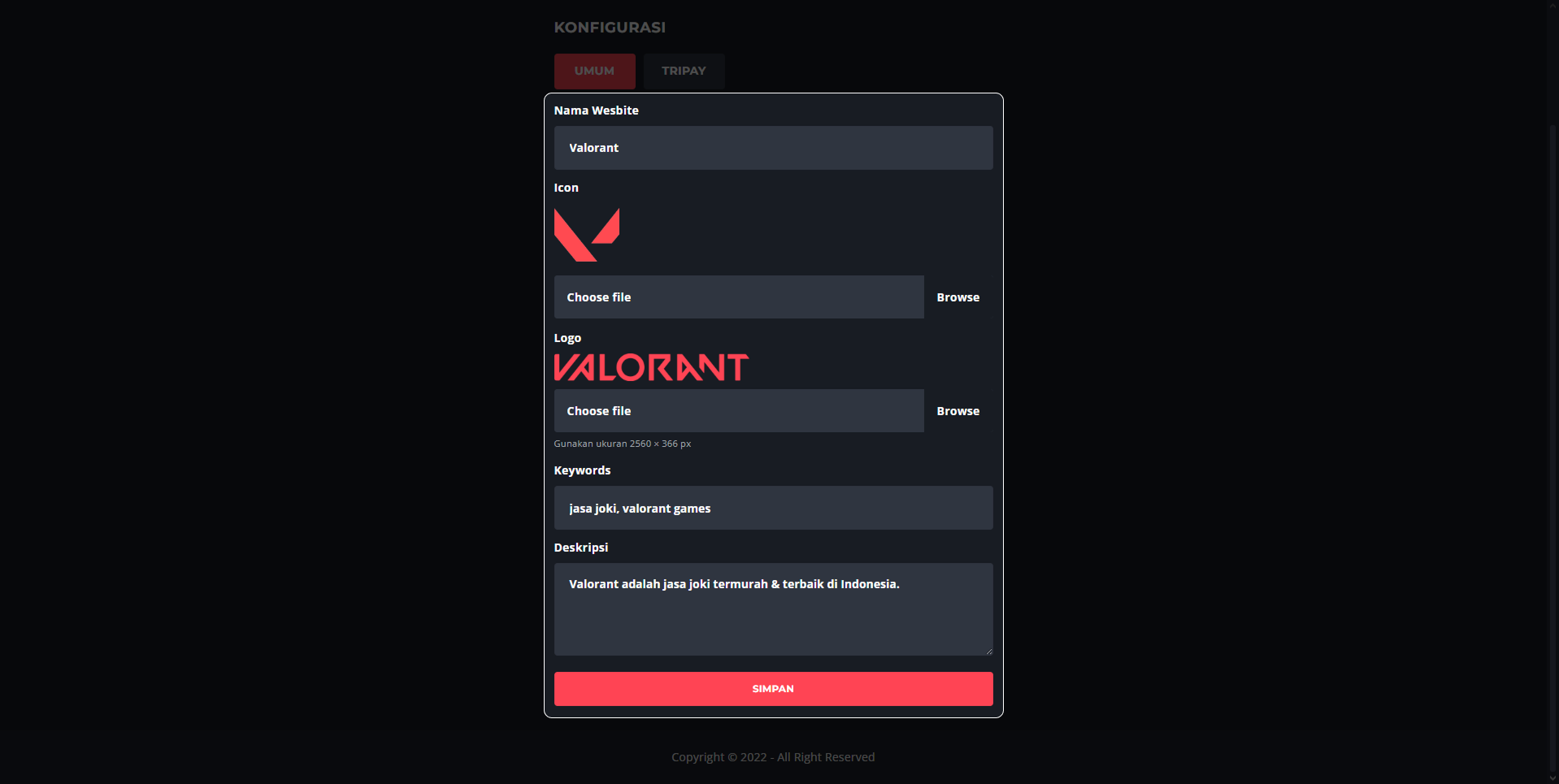The width and height of the screenshot is (1559, 784).
Task: Click the Valorant V icon image
Action: coord(586,235)
